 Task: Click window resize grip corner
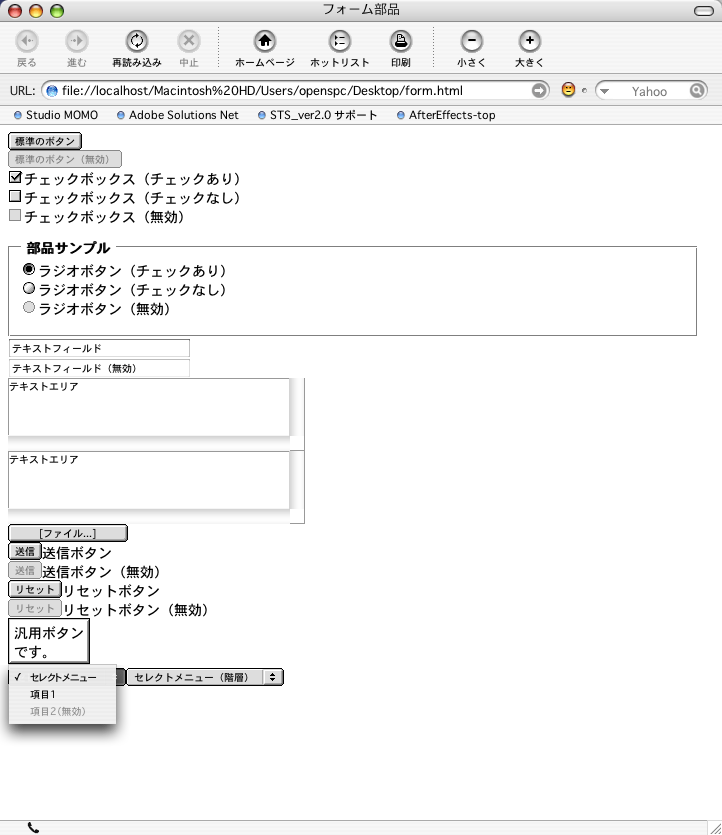tap(716, 828)
